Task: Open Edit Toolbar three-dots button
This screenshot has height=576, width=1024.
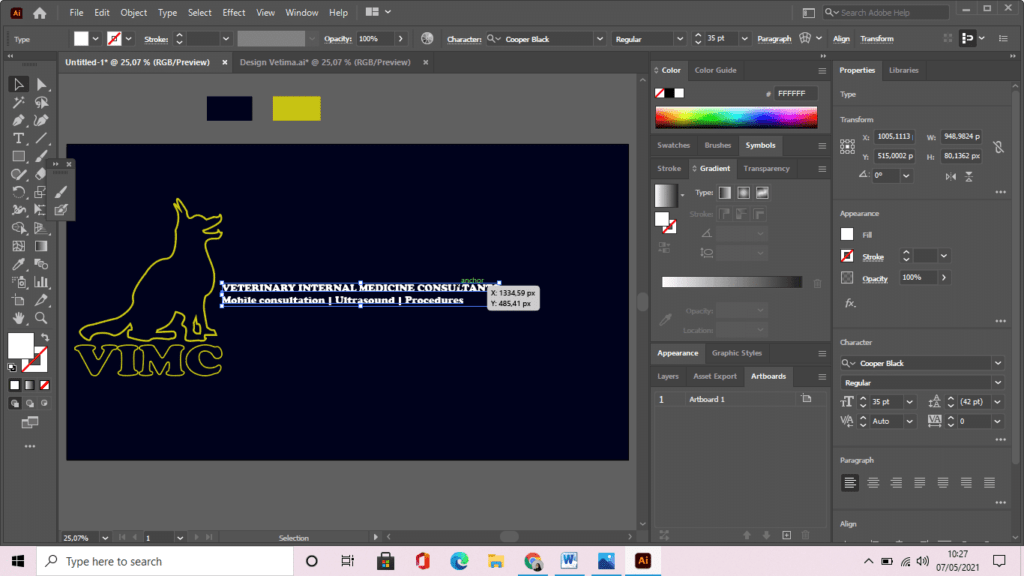Action: point(29,447)
